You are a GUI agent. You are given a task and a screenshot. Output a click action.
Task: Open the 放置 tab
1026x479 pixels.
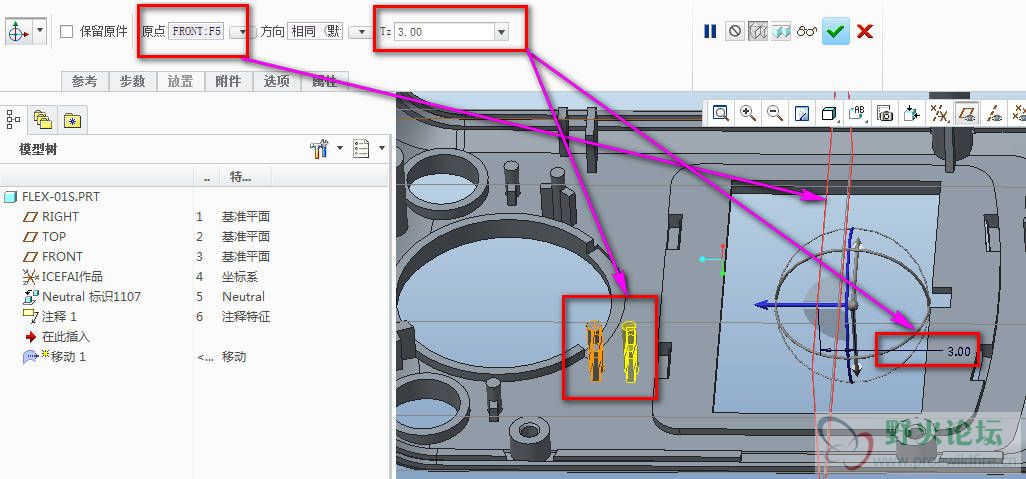click(180, 81)
